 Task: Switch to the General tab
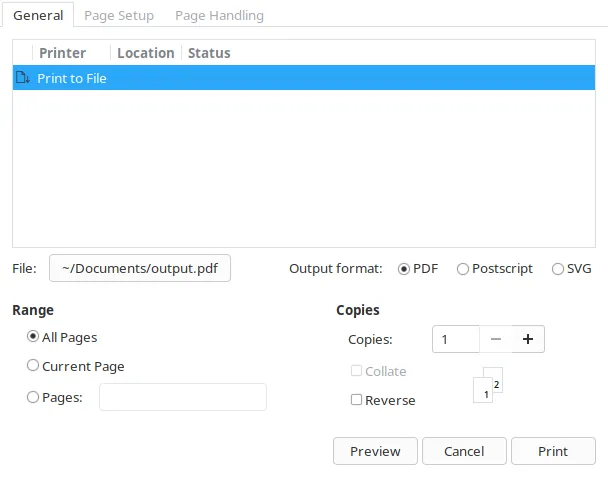(38, 15)
